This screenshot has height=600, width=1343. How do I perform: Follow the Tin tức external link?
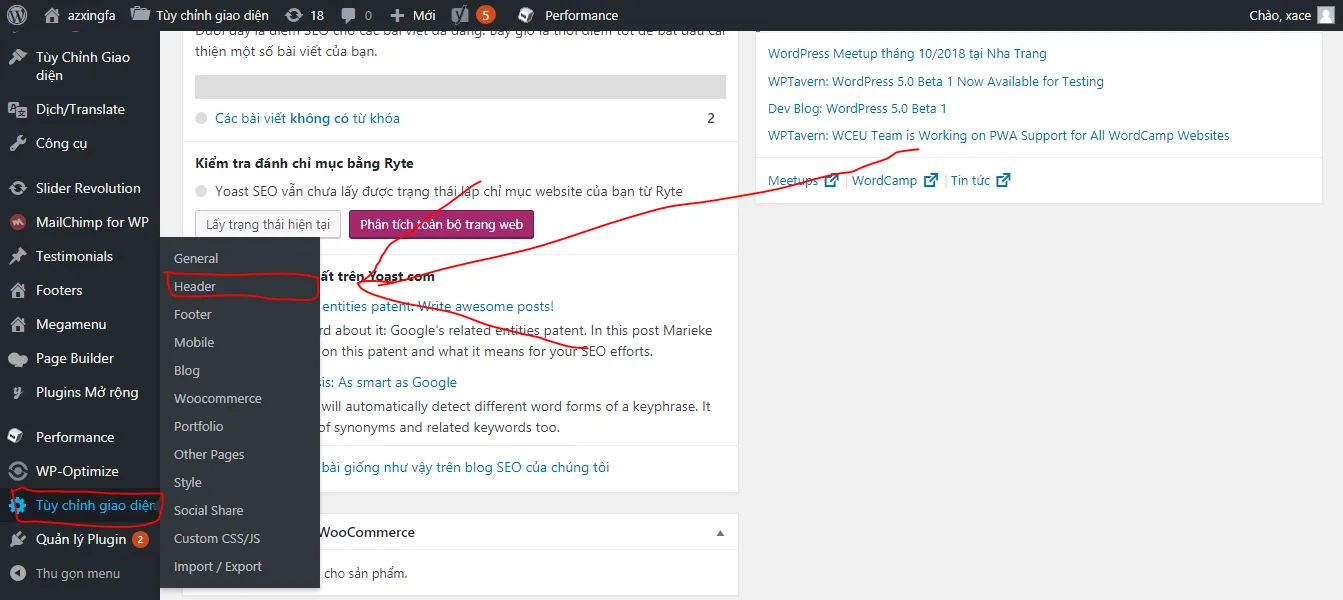(981, 180)
